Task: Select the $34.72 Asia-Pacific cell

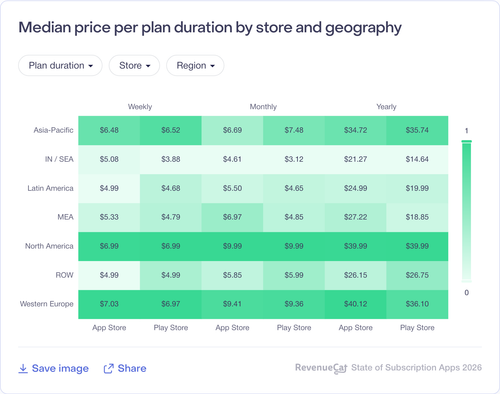Action: point(356,130)
